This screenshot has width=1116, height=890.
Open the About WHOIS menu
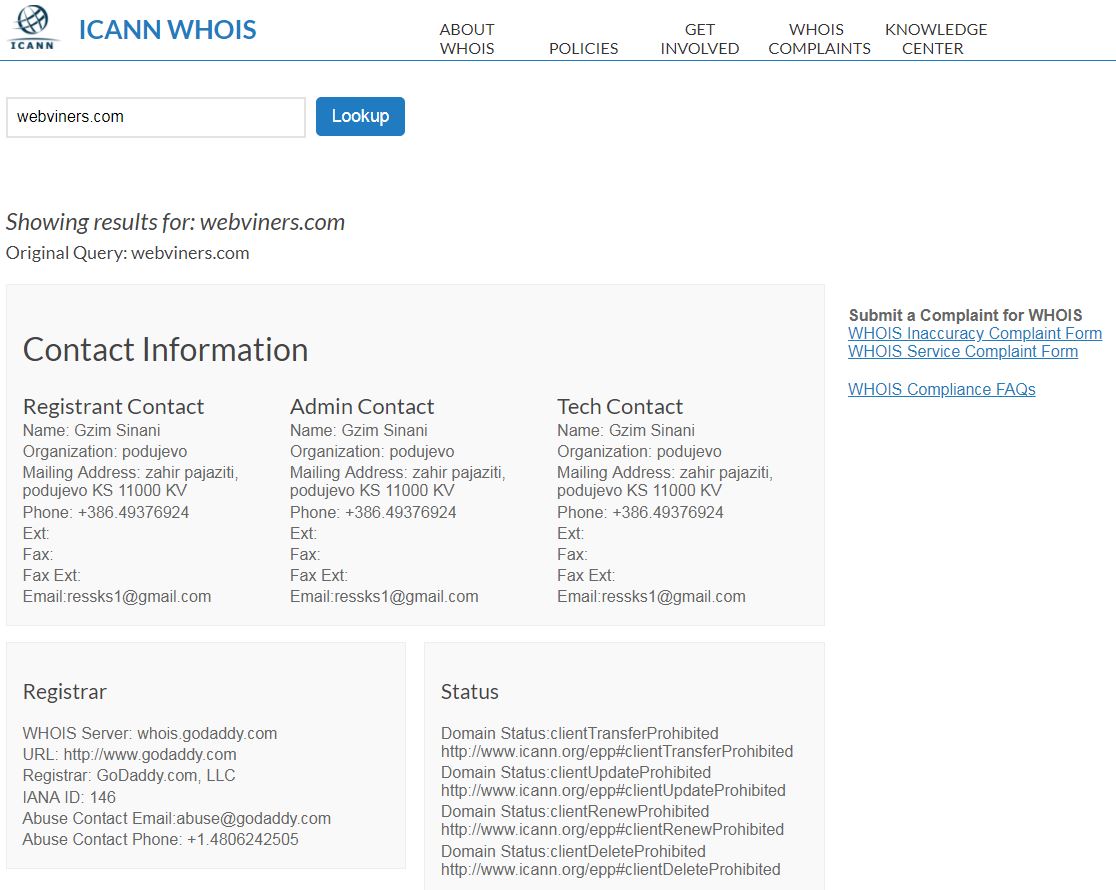(467, 39)
